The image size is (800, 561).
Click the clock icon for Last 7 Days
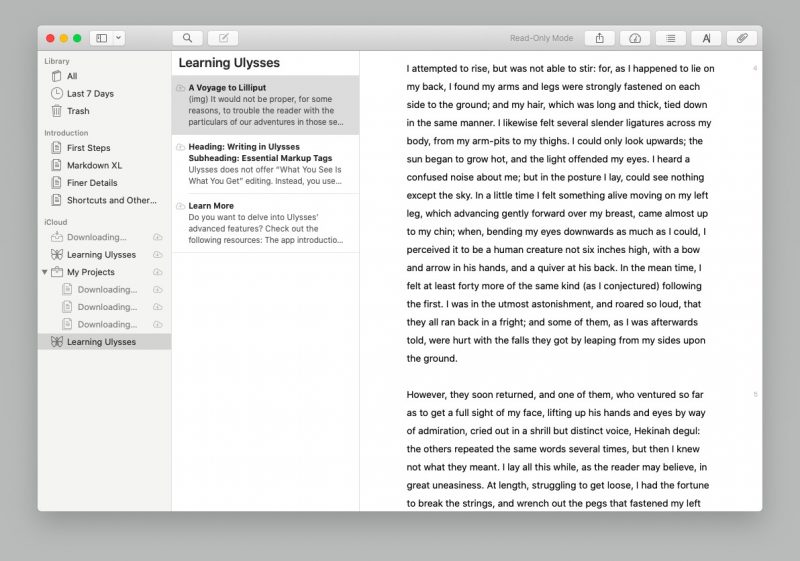pos(57,93)
